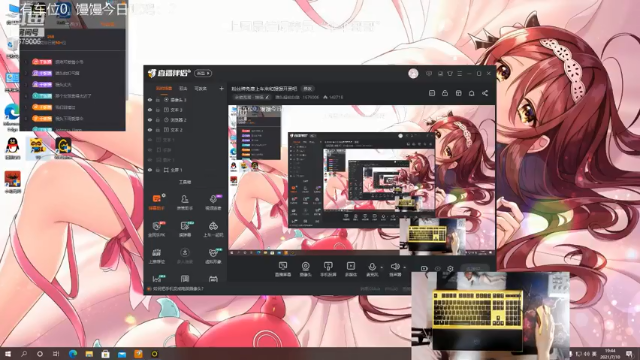Click the start streaming button at bottom right
640x360 pixels.
click(476, 269)
